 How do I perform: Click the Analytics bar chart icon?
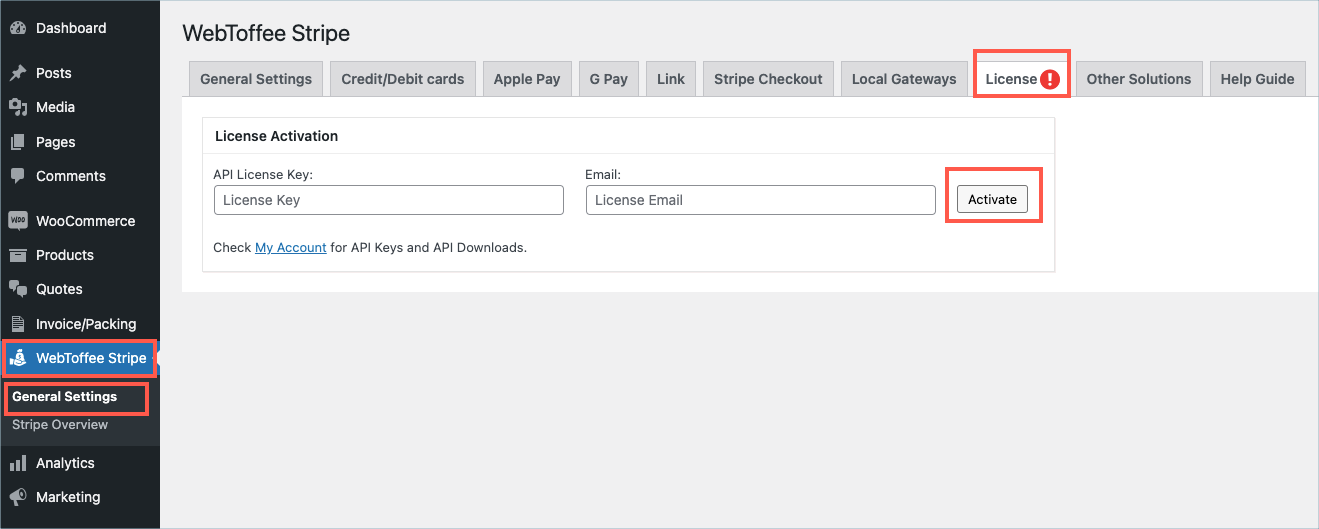pyautogui.click(x=18, y=463)
